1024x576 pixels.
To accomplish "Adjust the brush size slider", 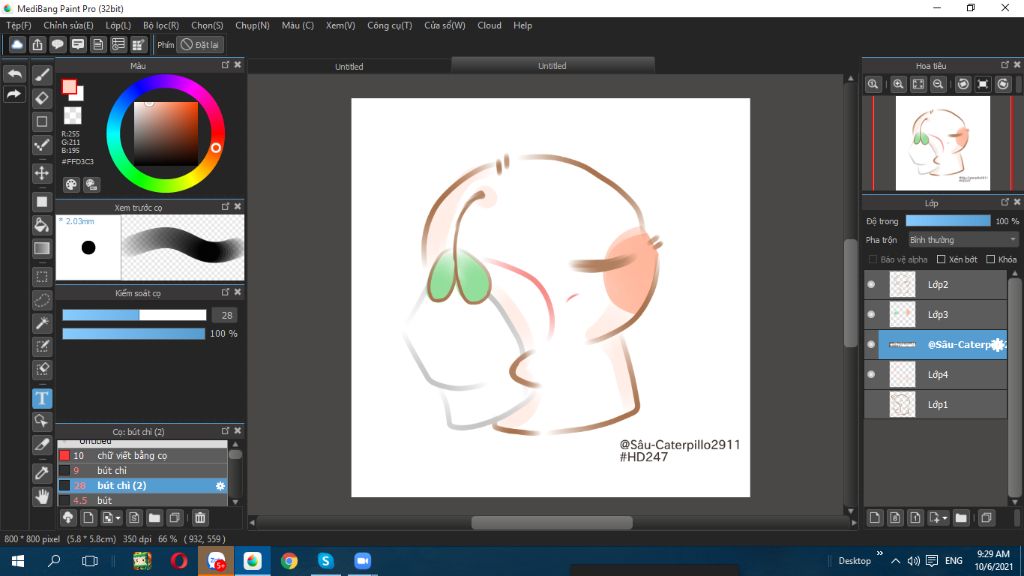I will tap(134, 315).
